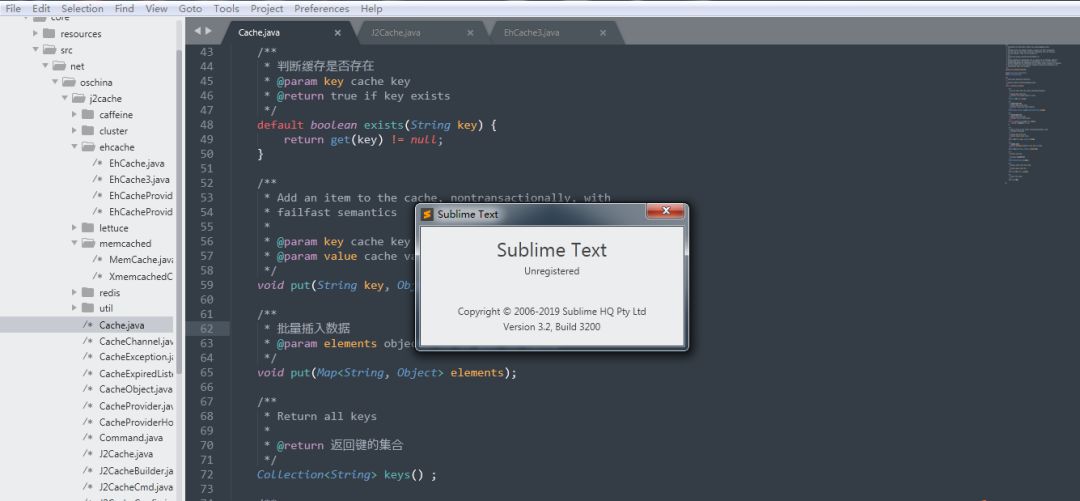Click the forward tab navigation arrow
This screenshot has height=501, width=1080.
210,32
